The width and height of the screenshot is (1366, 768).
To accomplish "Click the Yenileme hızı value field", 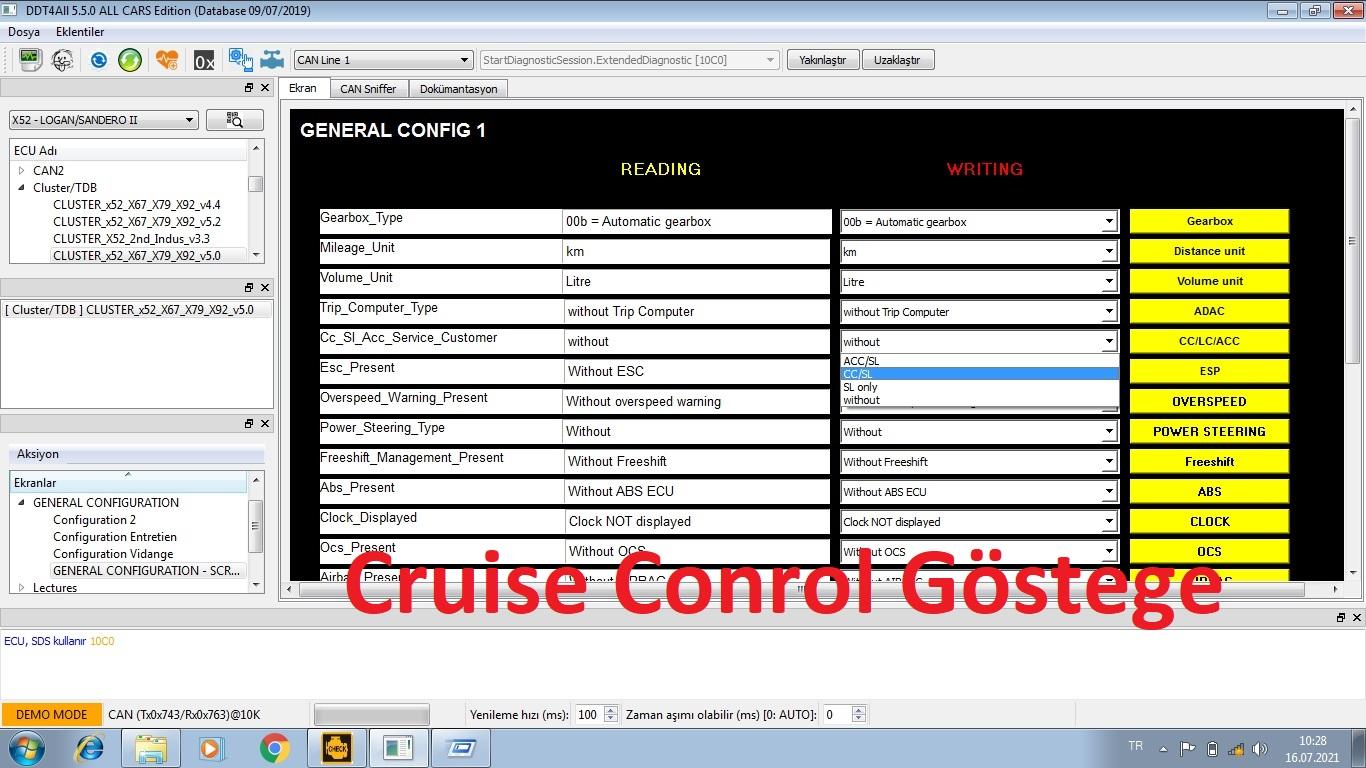I will [587, 714].
